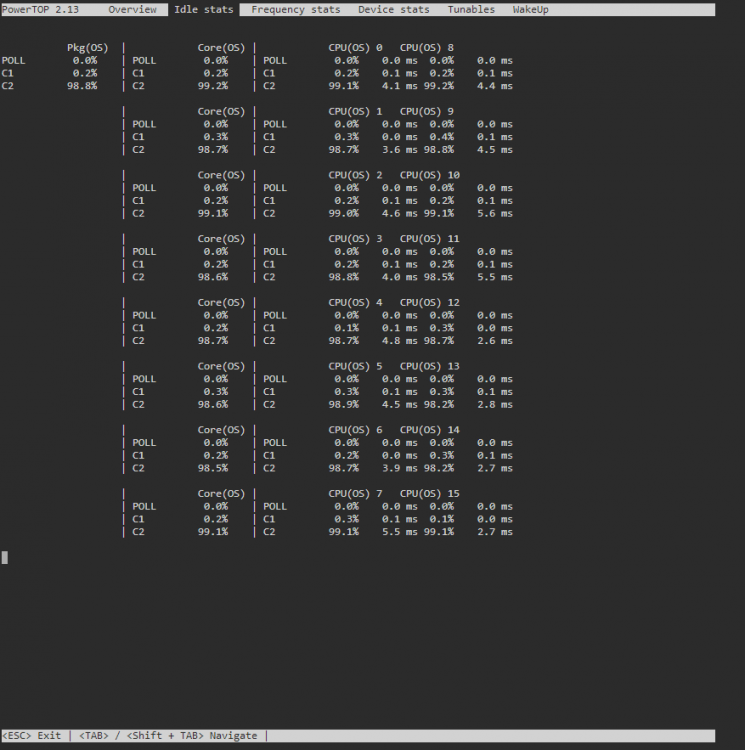Click CPU 9 C2 duration 4.5 ms
The width and height of the screenshot is (745, 750).
coord(495,150)
